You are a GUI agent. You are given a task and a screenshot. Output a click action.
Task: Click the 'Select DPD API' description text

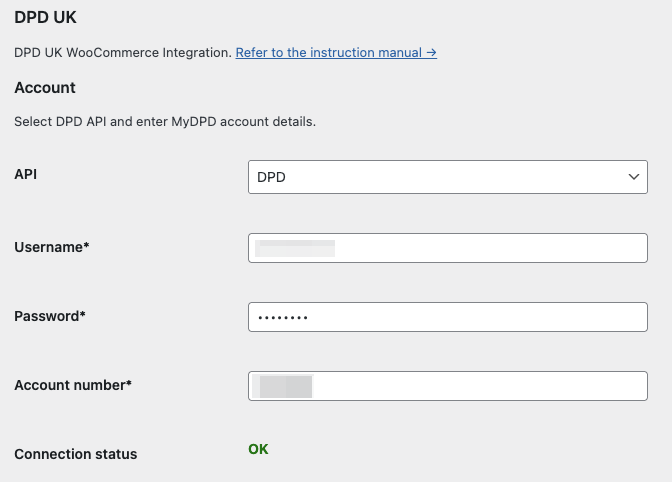coord(165,122)
